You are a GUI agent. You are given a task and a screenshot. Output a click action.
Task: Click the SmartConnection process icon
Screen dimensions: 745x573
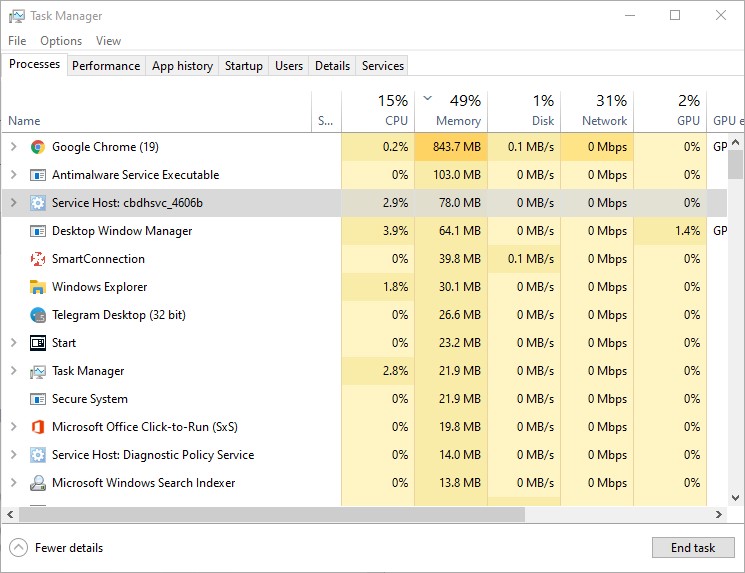pyautogui.click(x=38, y=259)
